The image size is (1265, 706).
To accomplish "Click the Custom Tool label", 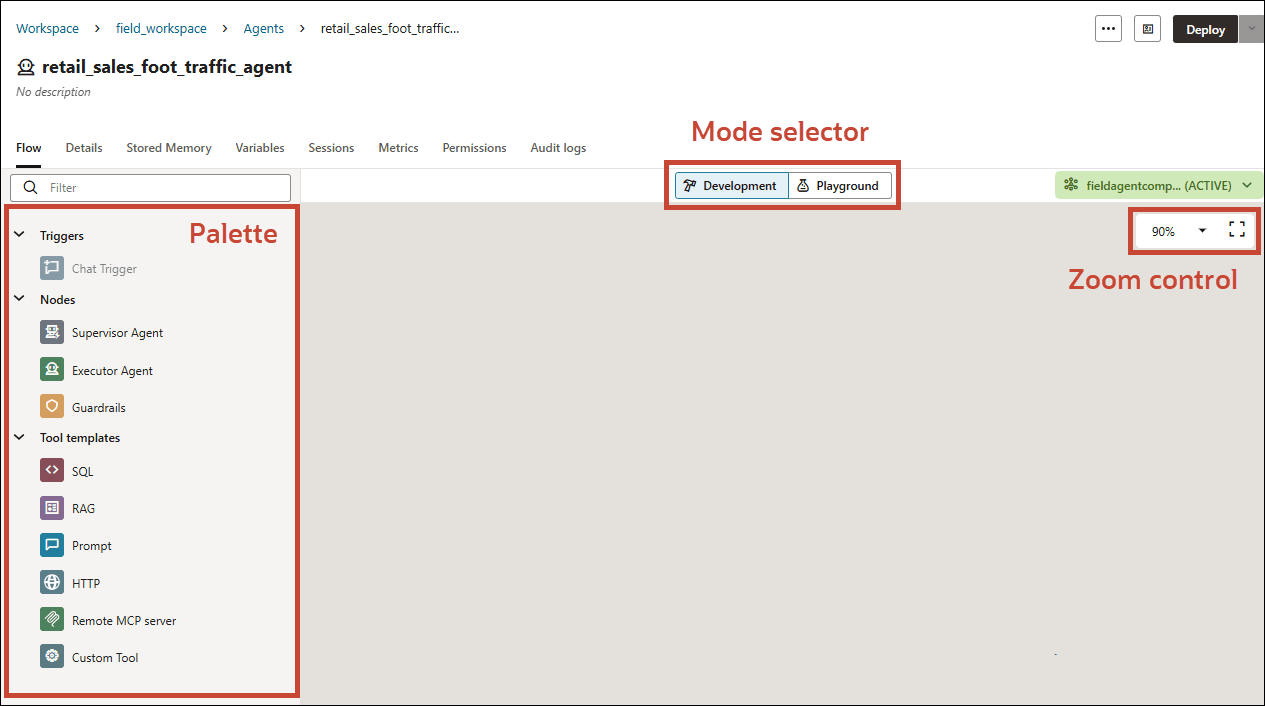I will point(105,658).
